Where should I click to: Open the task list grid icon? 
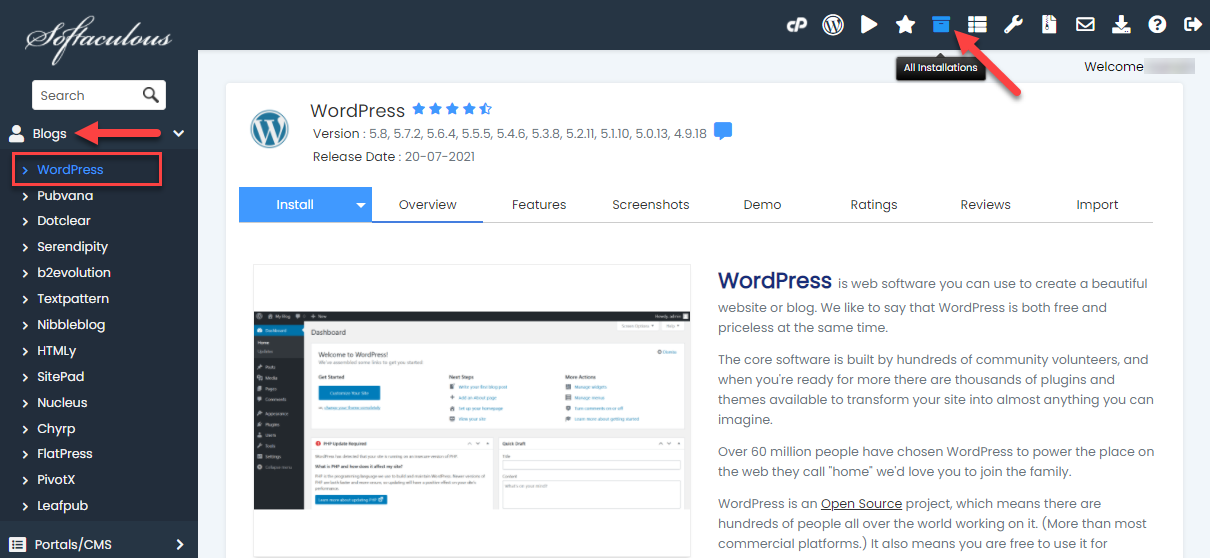click(x=977, y=25)
